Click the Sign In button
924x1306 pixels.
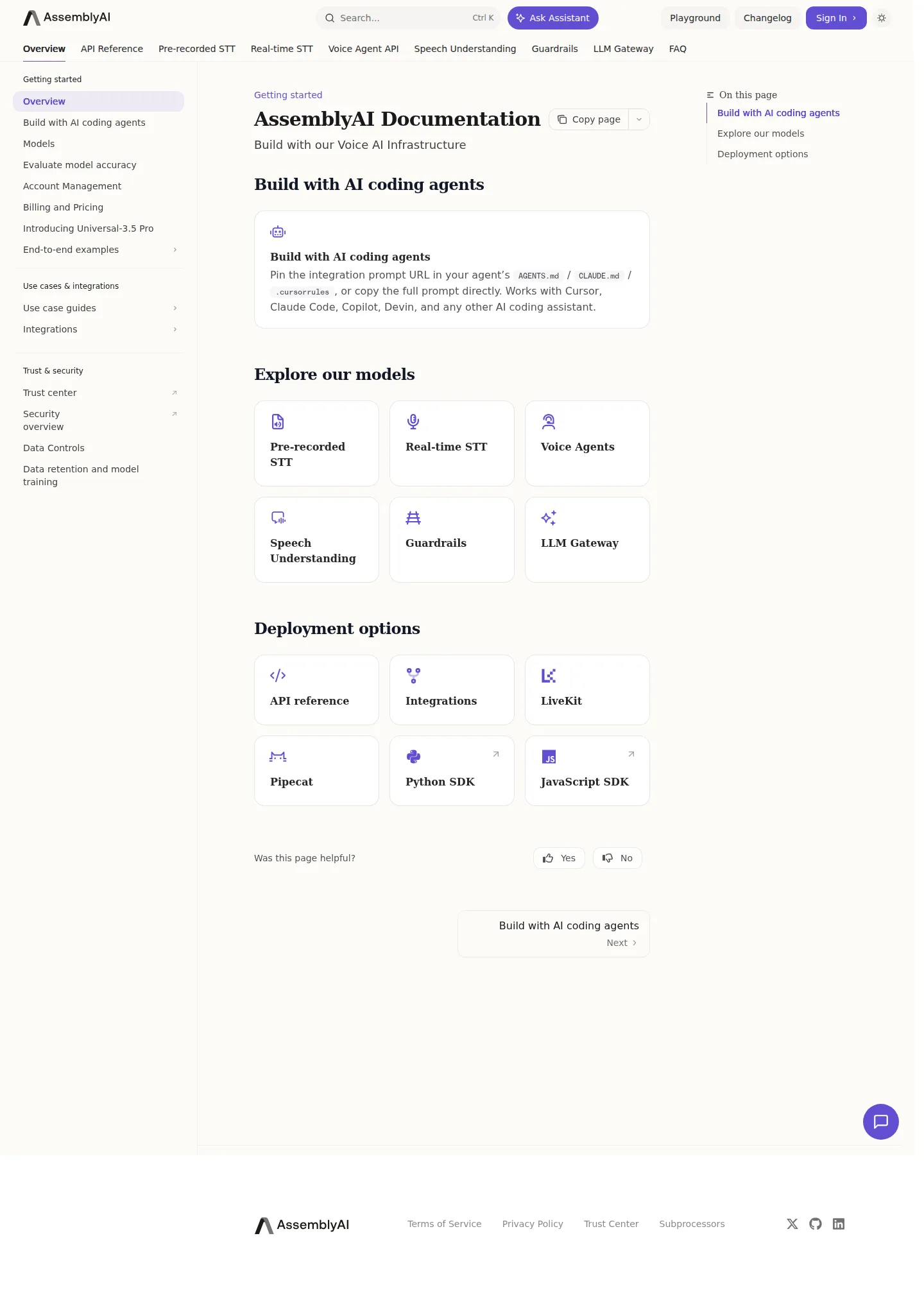point(835,18)
